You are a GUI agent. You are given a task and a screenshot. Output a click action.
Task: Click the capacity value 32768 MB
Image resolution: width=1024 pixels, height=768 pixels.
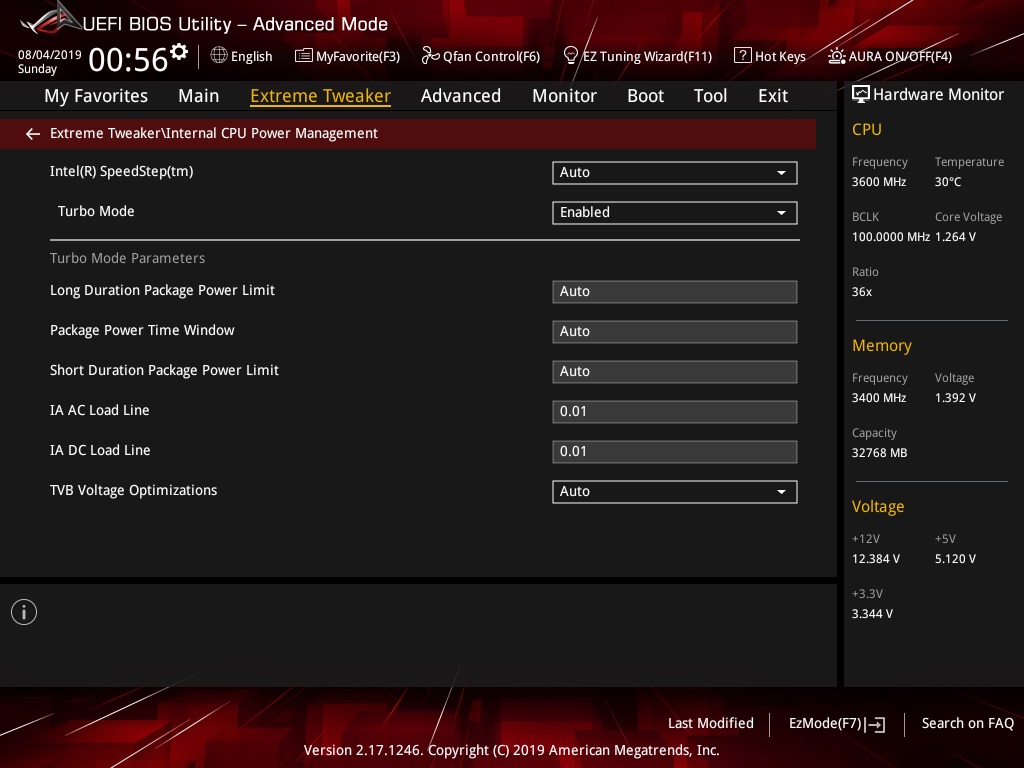[x=879, y=453]
